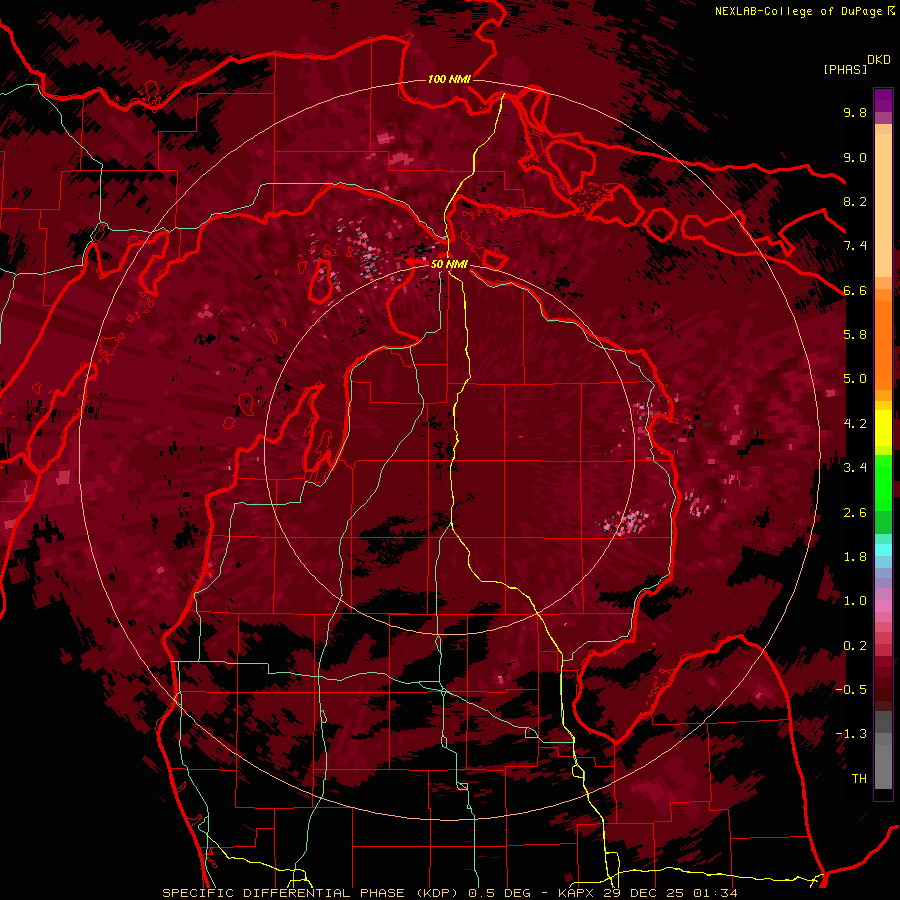Screen dimensions: 900x900
Task: Pick the pale peach color bar segment
Action: coord(883,204)
